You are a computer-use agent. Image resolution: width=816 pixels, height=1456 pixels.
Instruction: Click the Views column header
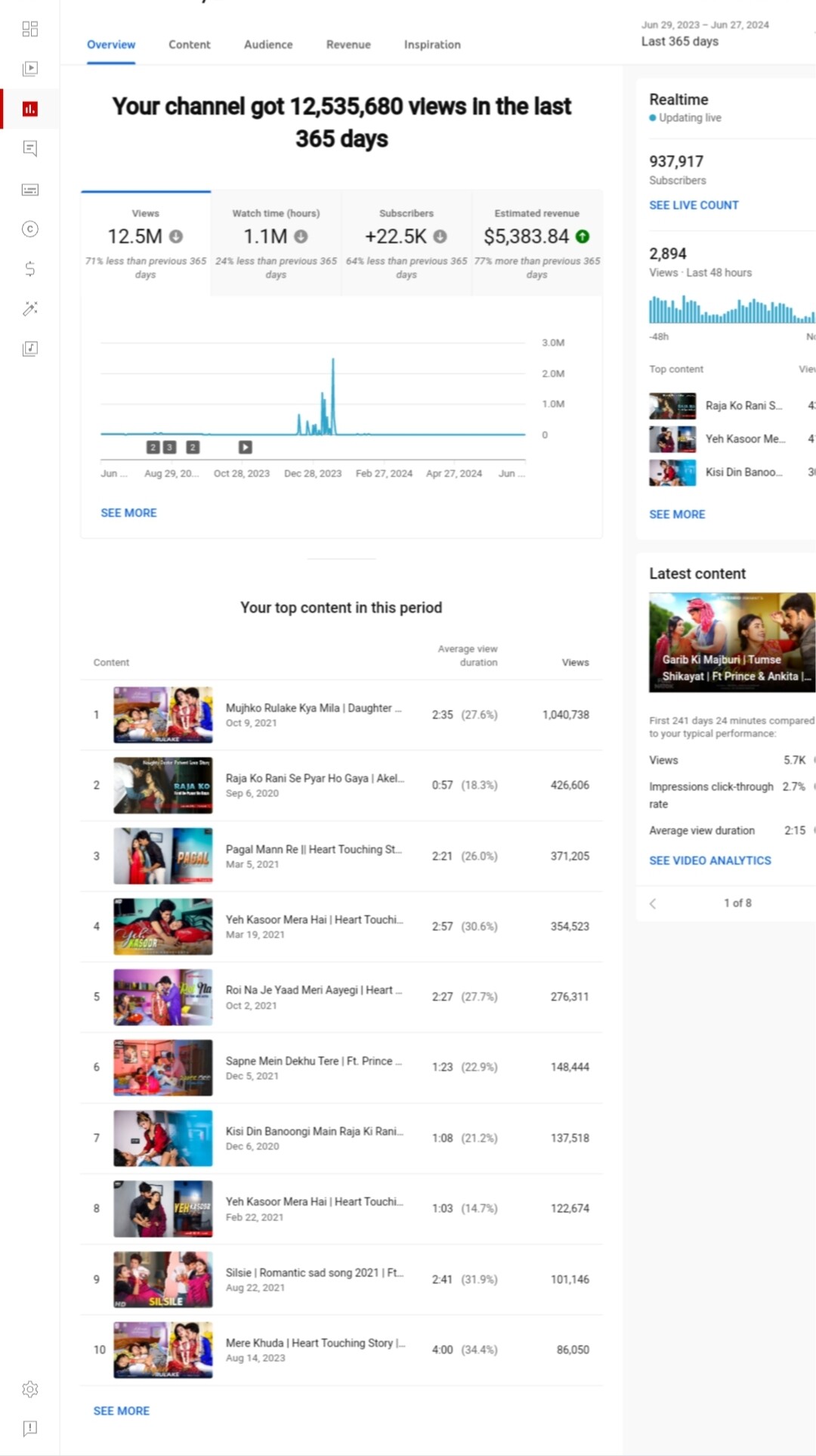pos(576,662)
